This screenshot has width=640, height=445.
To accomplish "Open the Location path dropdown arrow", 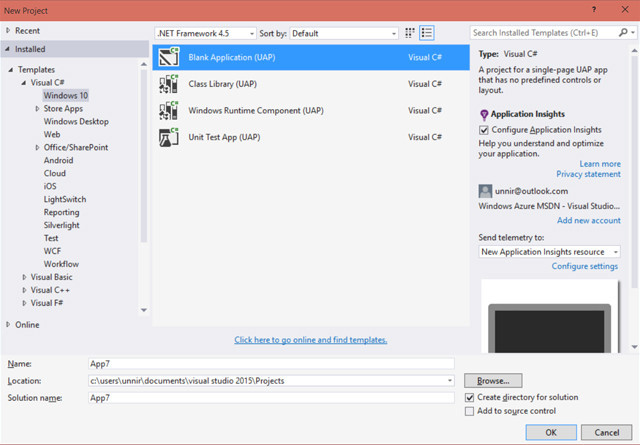I will point(449,381).
